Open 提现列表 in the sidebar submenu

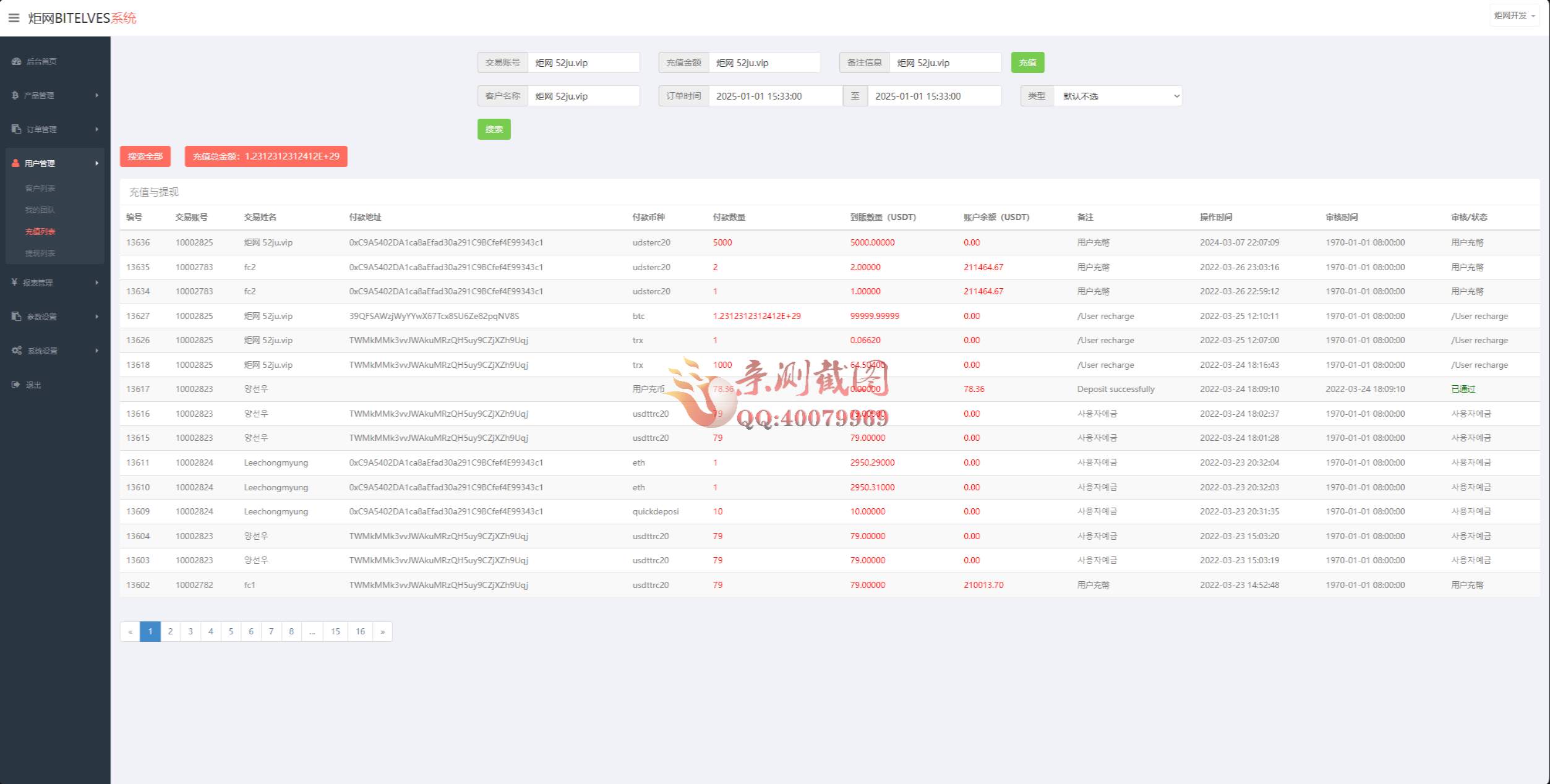40,253
